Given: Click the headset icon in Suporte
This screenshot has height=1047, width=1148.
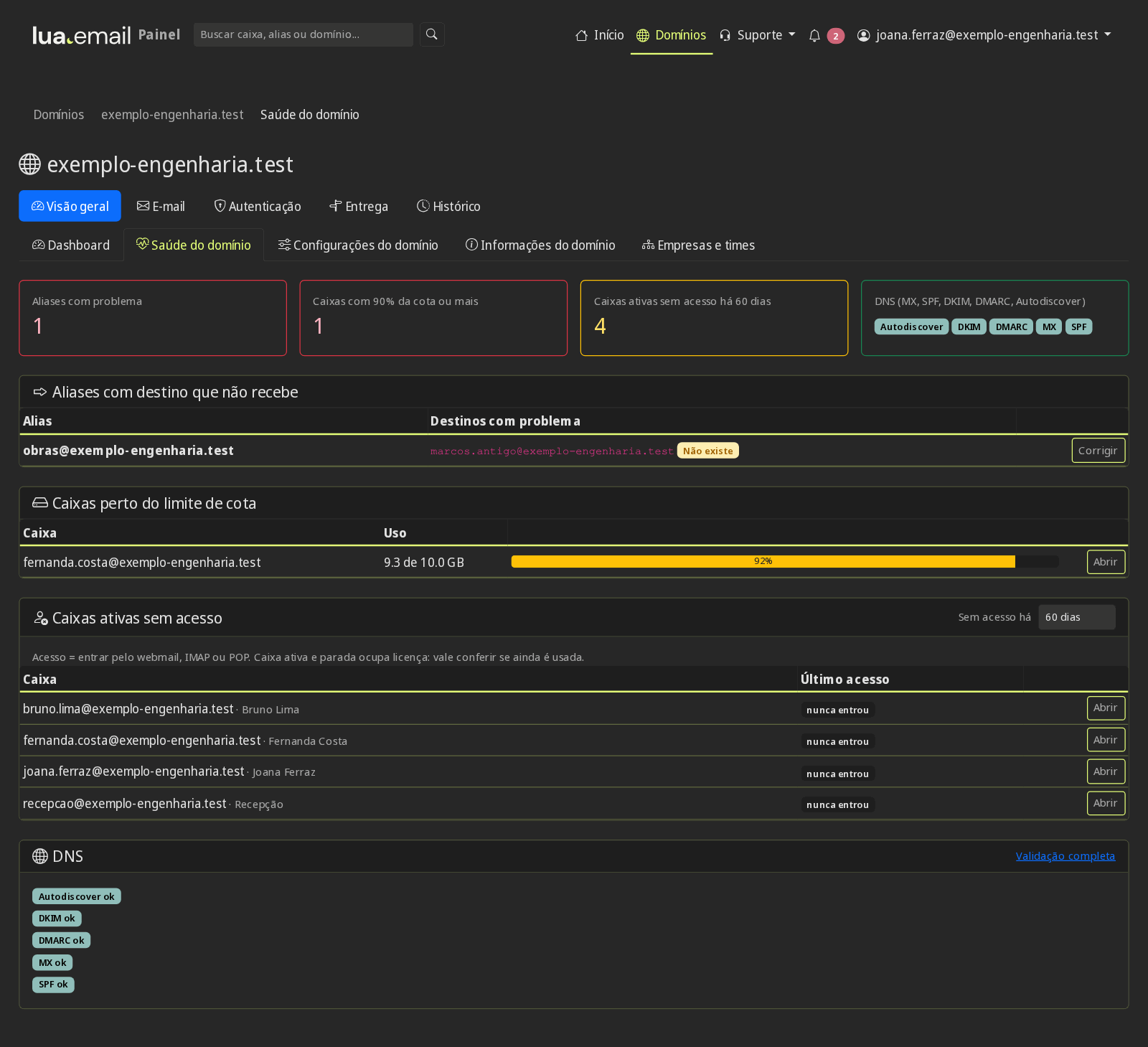Looking at the screenshot, I should (x=725, y=35).
